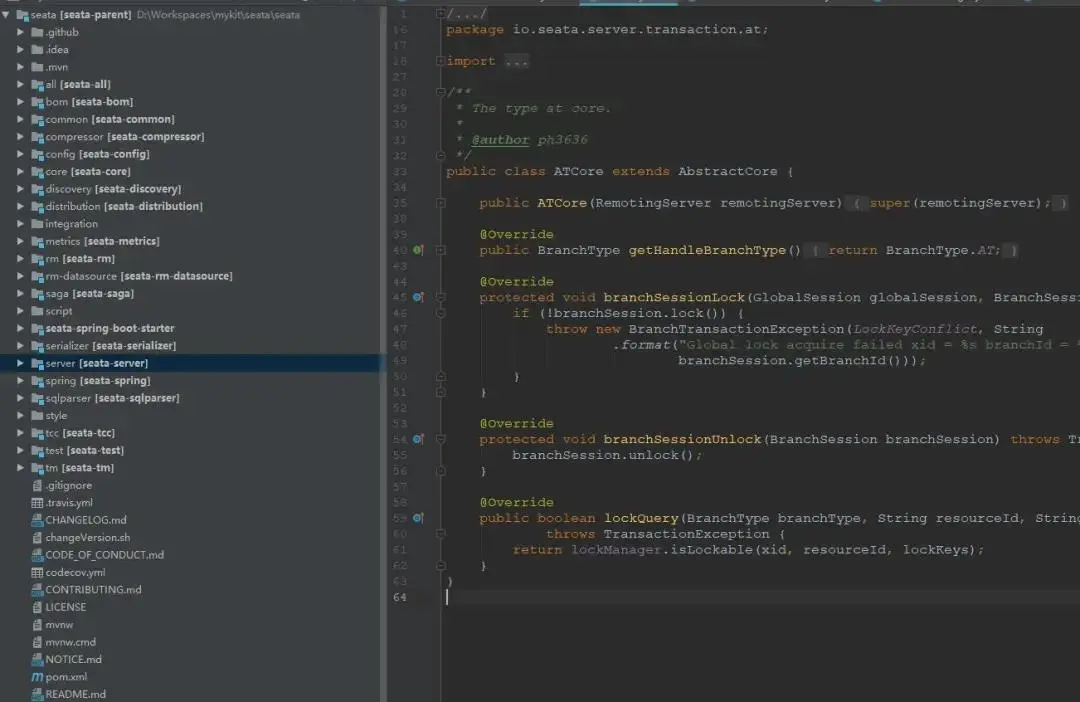Expand the common [seata-common] module

pyautogui.click(x=21, y=119)
